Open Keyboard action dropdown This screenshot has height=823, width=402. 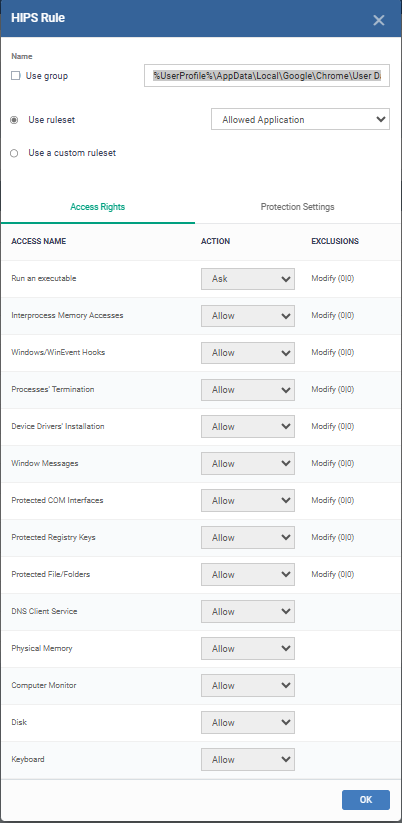(248, 759)
